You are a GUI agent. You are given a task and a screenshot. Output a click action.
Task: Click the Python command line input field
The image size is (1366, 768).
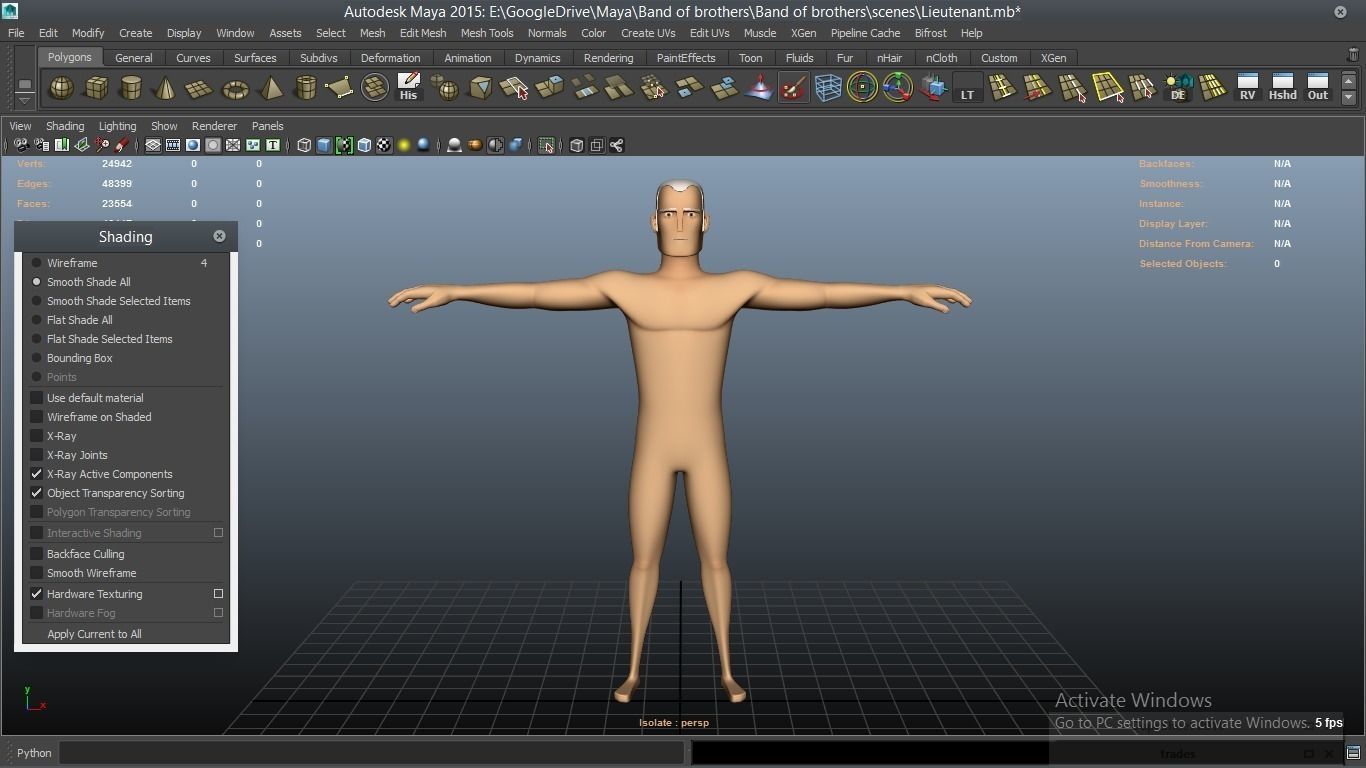pyautogui.click(x=372, y=753)
